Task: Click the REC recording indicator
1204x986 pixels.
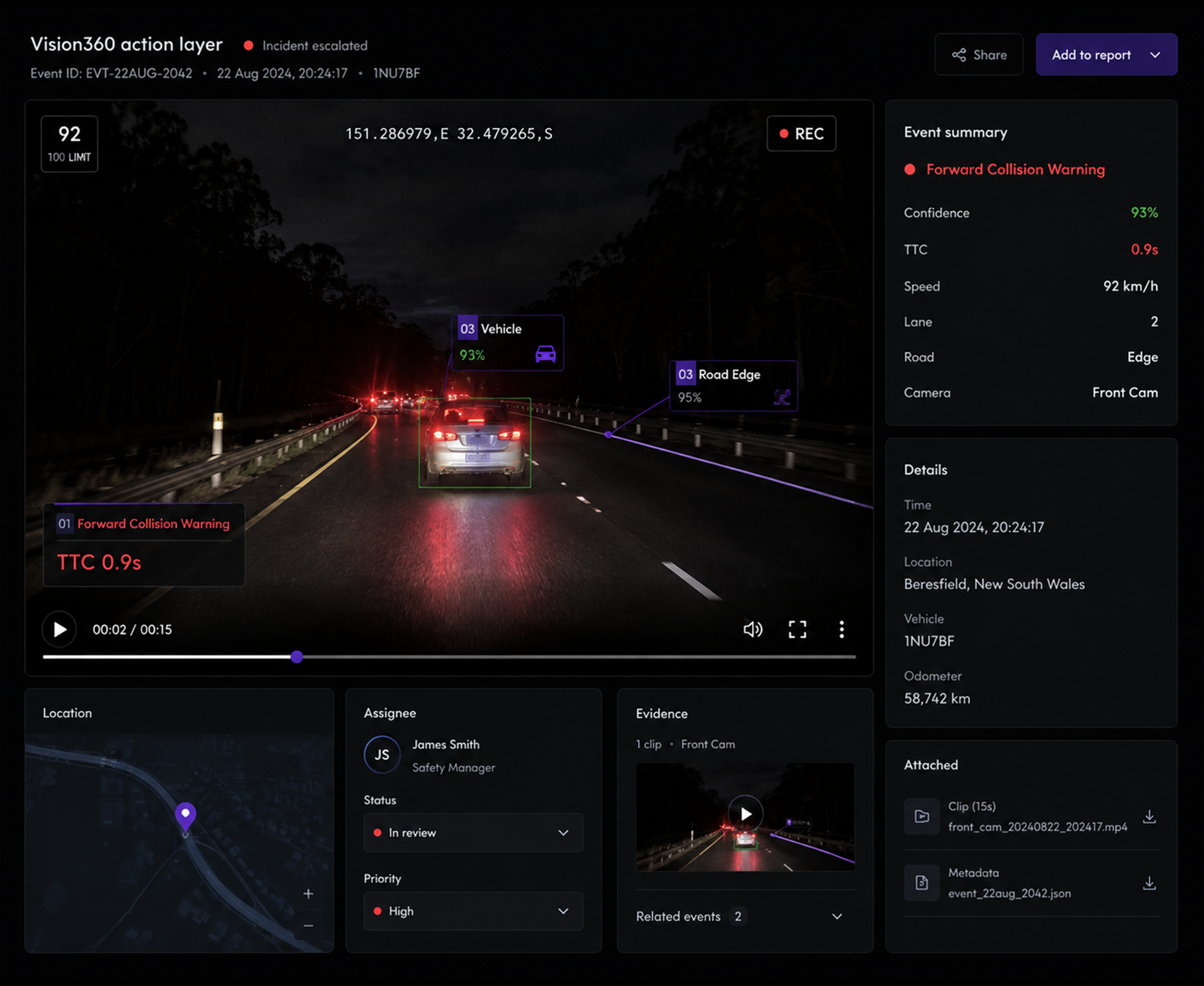Action: pos(801,134)
